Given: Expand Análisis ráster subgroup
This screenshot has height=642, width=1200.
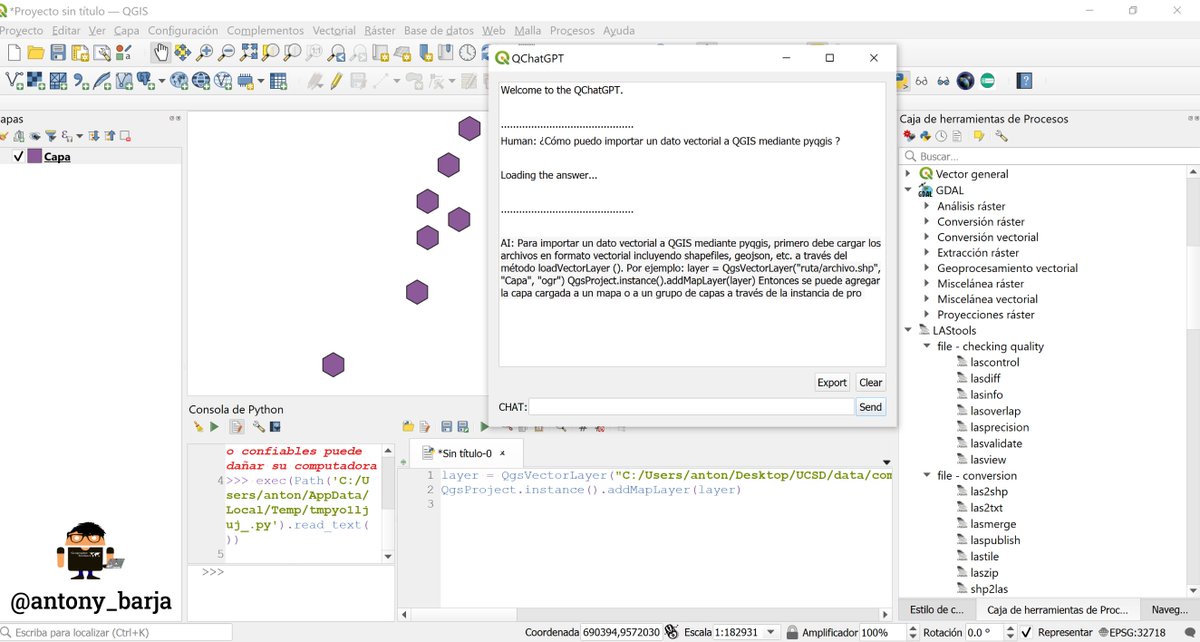Looking at the screenshot, I should pos(926,206).
